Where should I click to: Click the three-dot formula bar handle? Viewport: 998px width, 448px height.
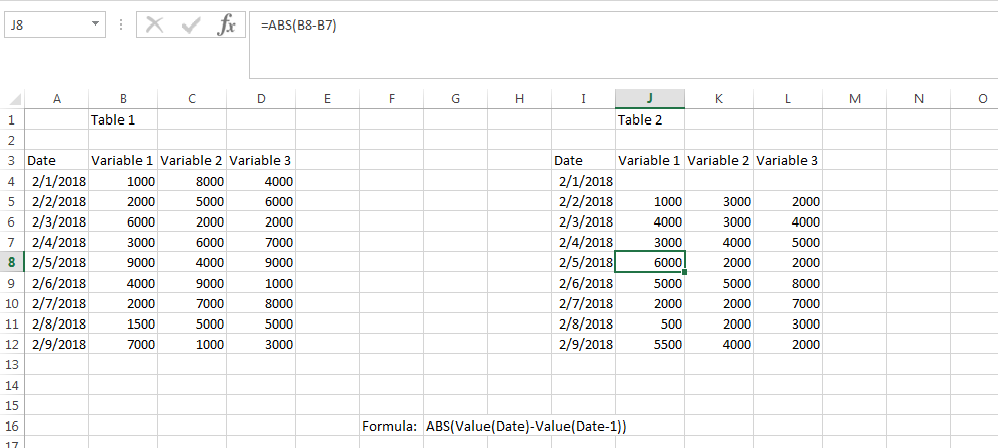(x=121, y=25)
